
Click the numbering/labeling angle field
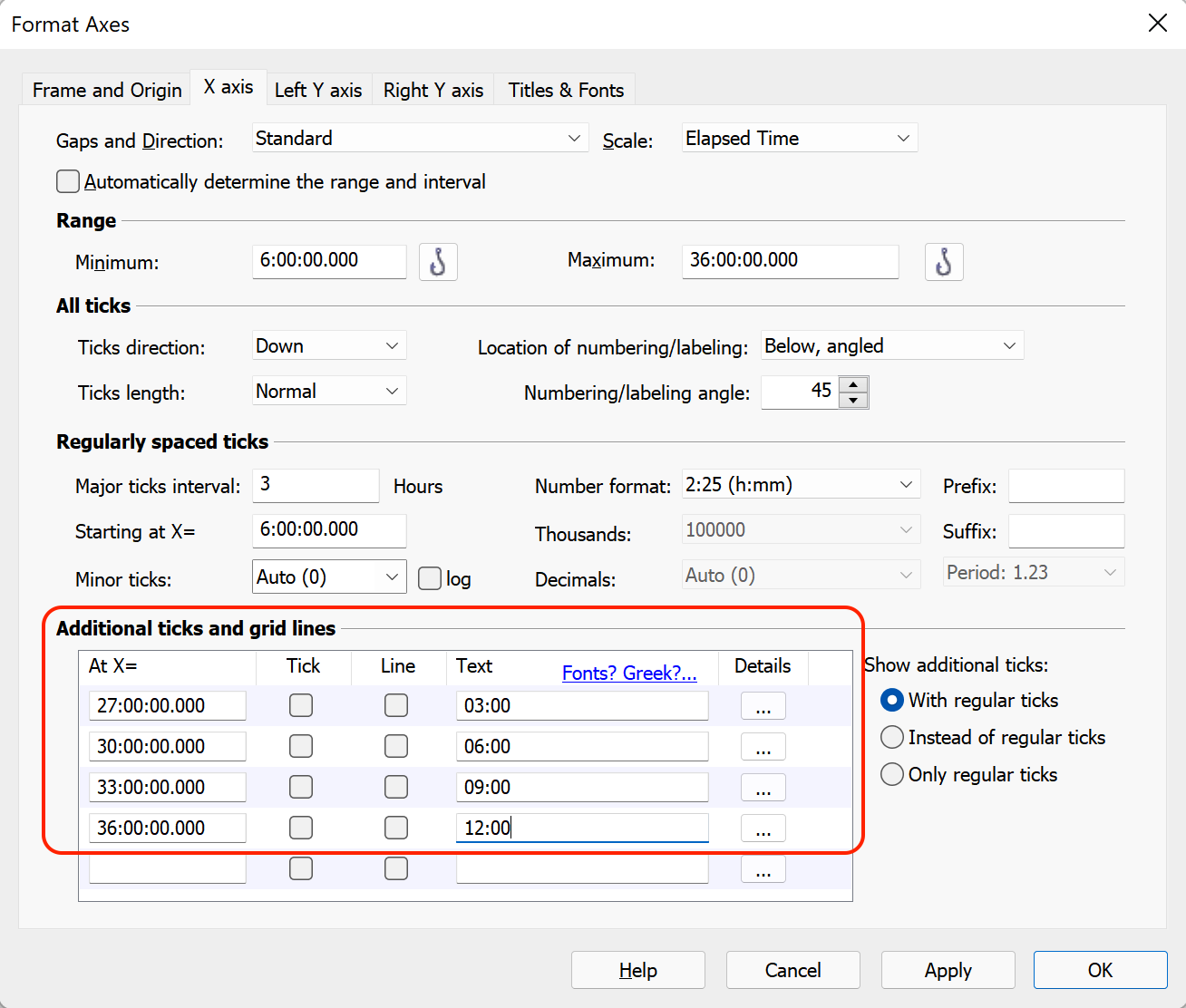pos(800,392)
